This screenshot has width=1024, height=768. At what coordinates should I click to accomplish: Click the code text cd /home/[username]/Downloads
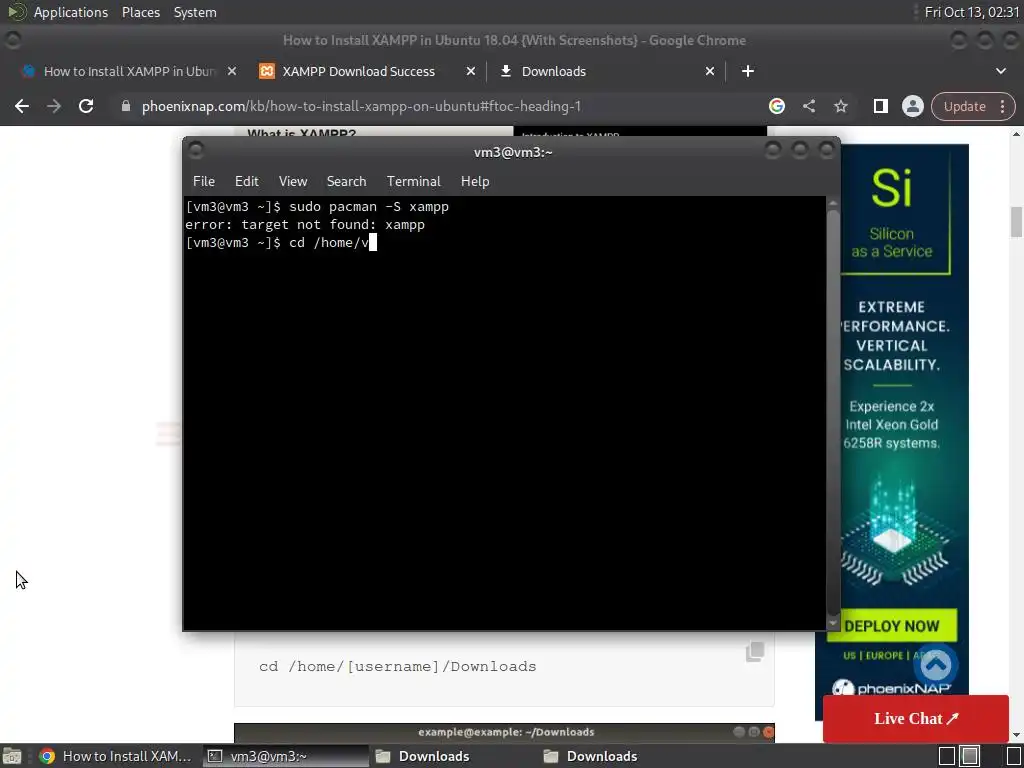[x=397, y=667]
